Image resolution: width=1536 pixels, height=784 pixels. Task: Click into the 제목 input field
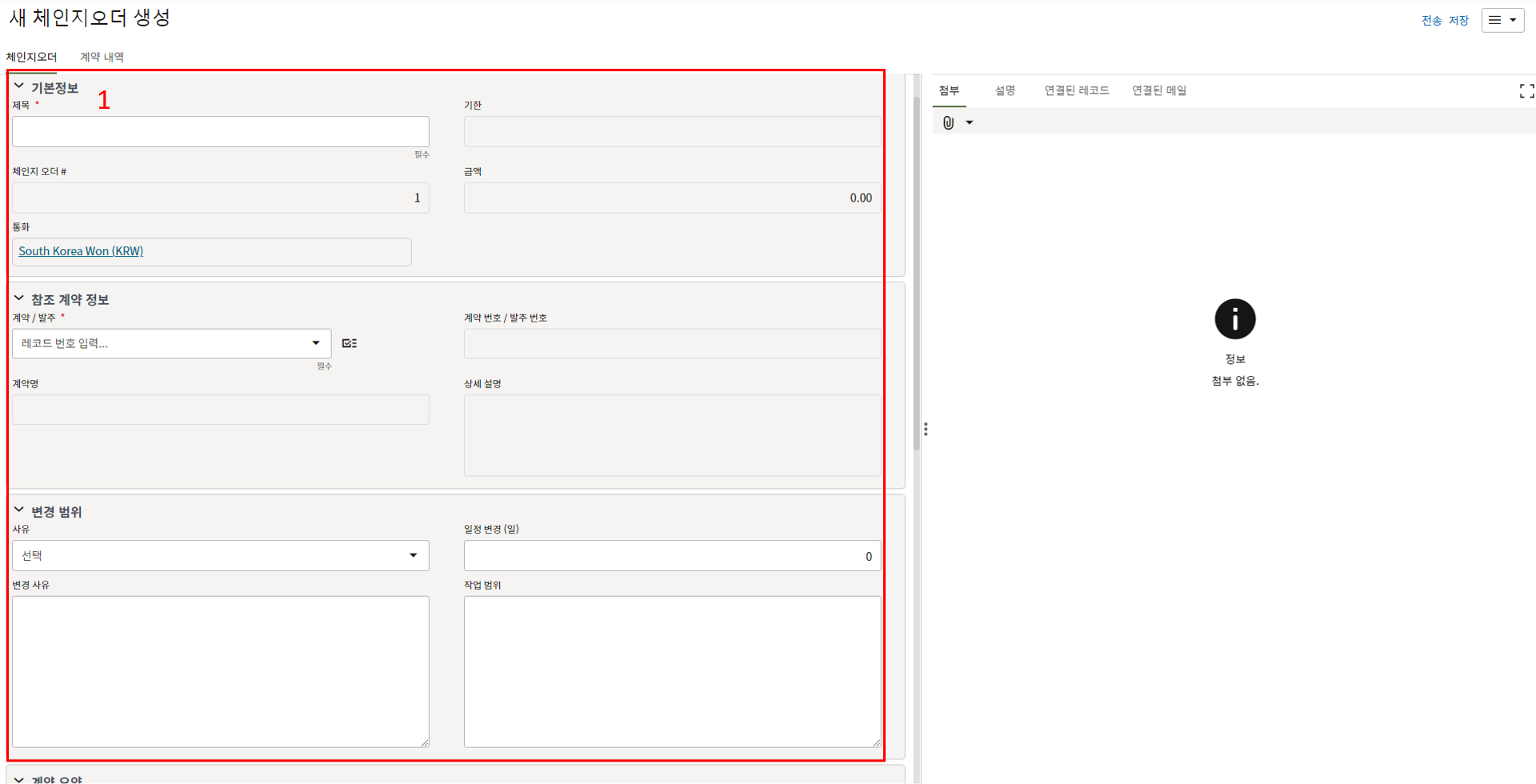(x=220, y=132)
